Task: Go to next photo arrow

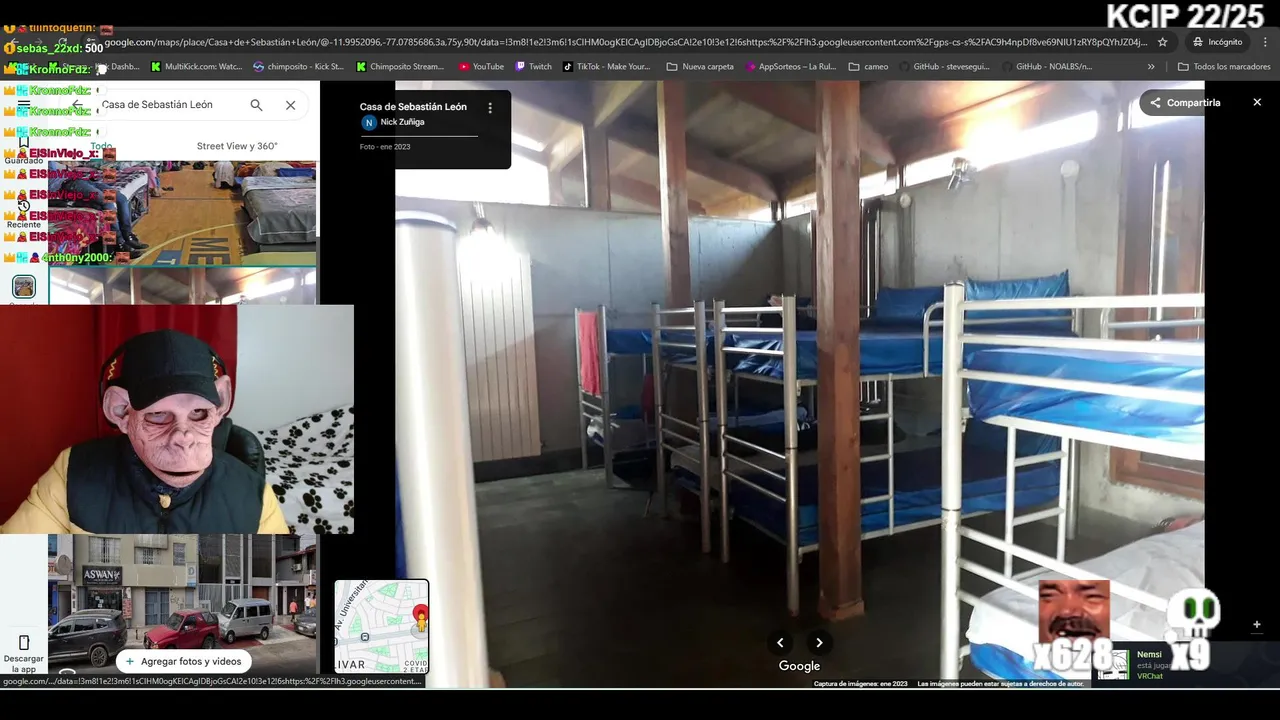Action: (x=819, y=643)
